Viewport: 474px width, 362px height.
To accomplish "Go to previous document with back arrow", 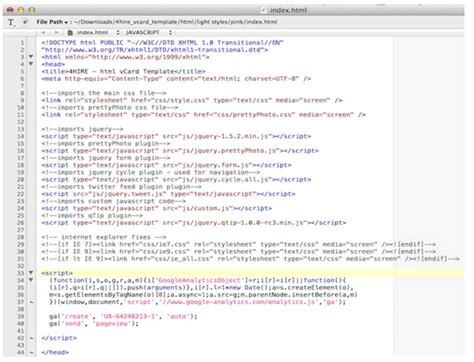I will [x=43, y=33].
